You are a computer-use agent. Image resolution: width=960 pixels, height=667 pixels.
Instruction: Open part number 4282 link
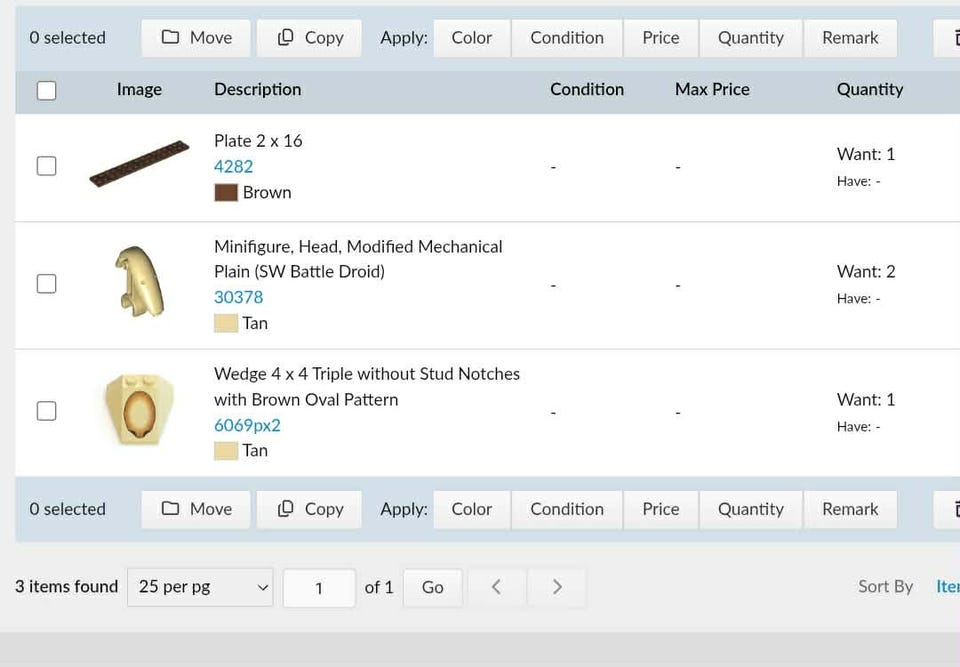[233, 167]
